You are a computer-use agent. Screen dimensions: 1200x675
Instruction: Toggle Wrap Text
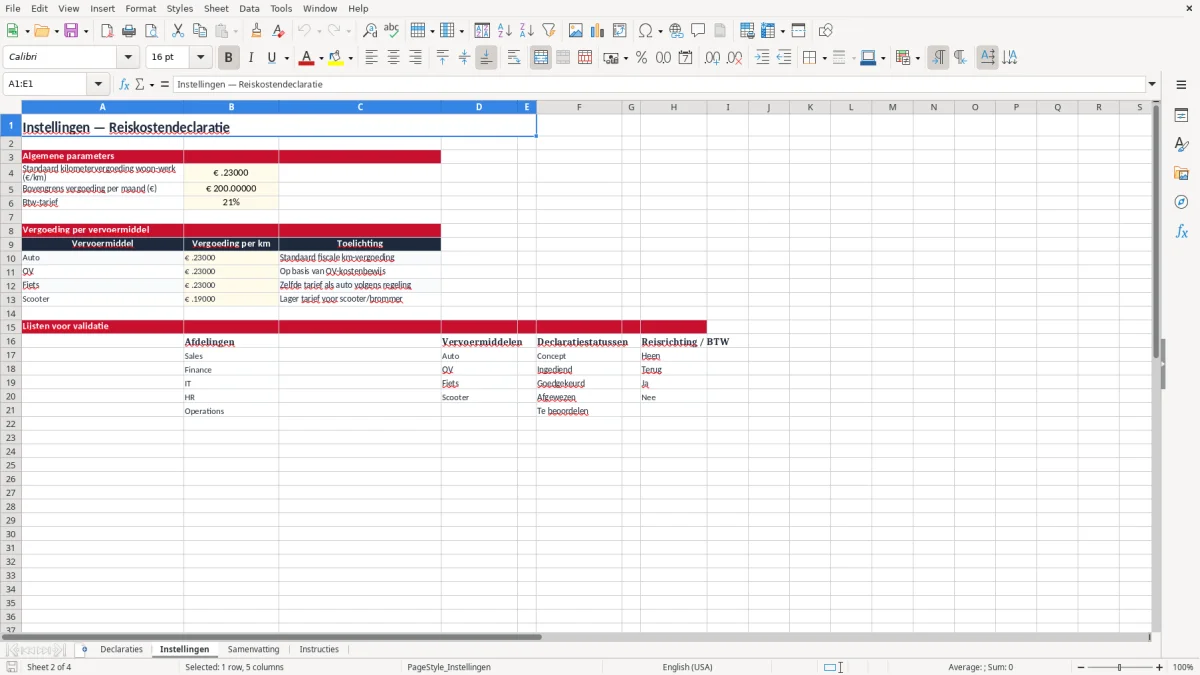point(514,58)
